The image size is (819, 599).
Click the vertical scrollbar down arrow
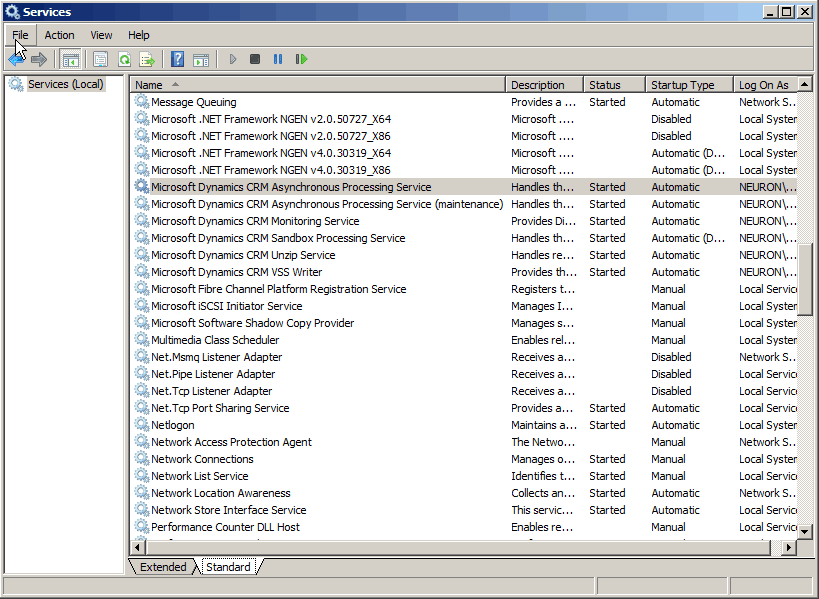pyautogui.click(x=804, y=532)
